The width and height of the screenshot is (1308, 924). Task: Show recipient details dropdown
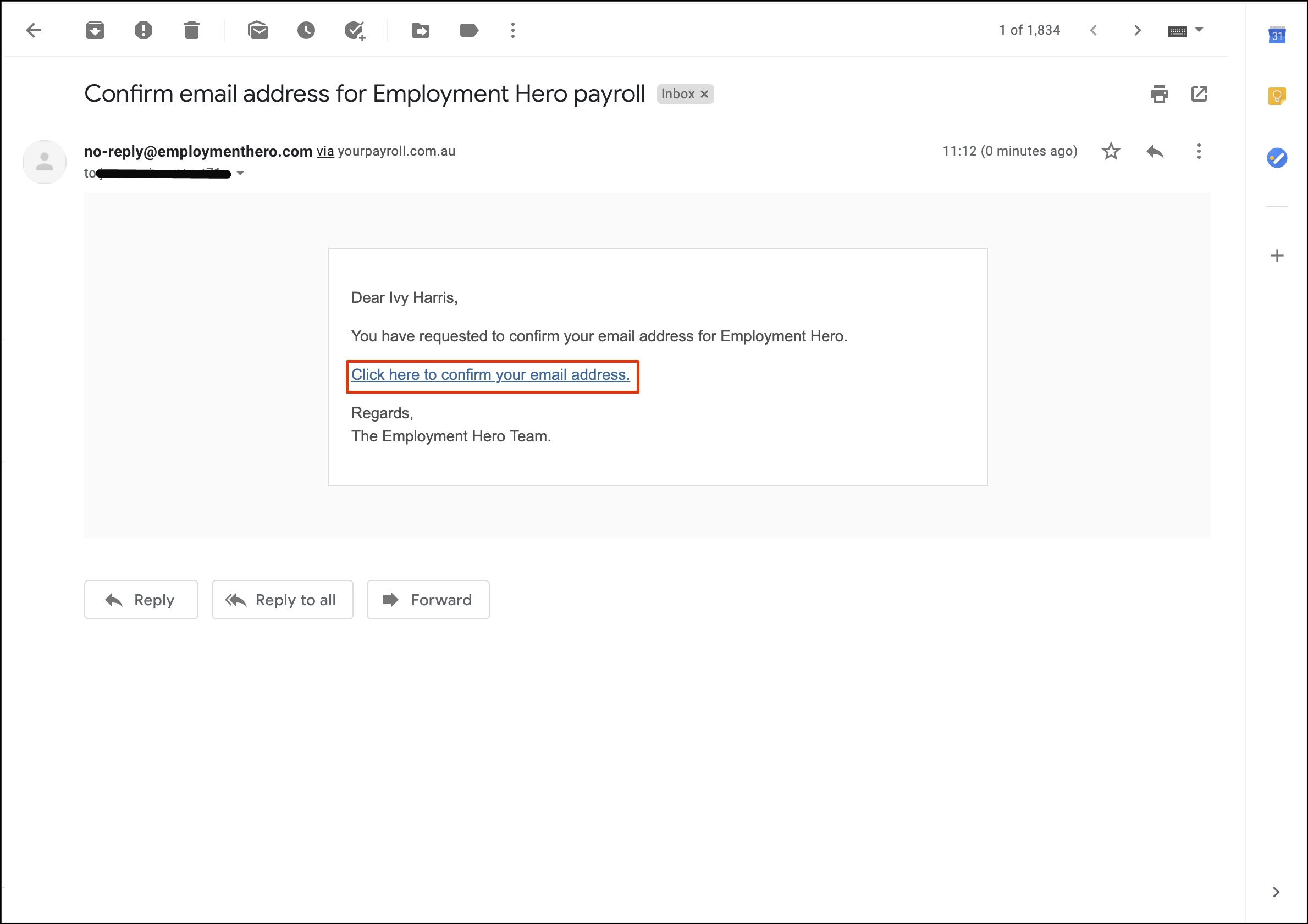[x=240, y=173]
